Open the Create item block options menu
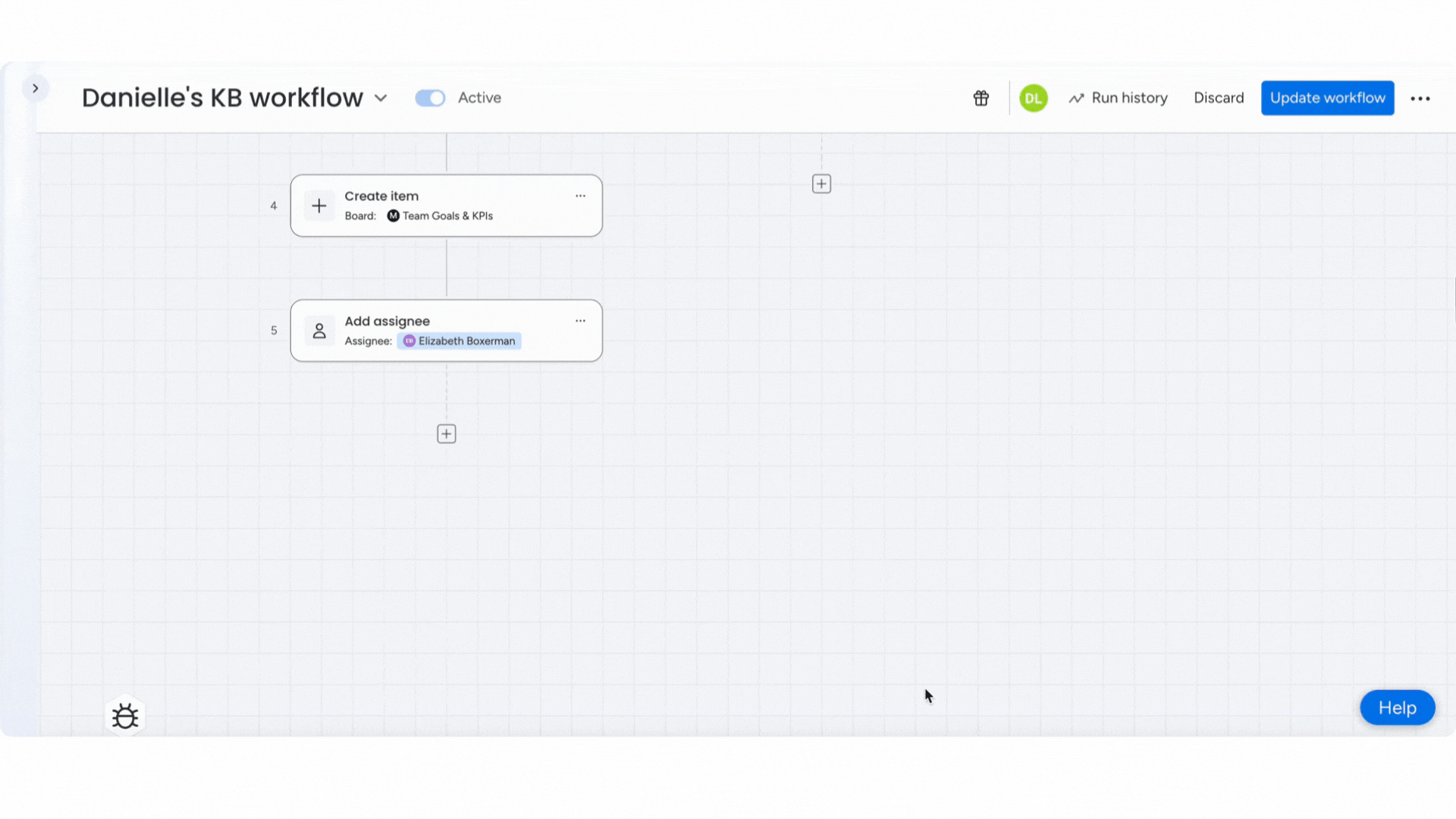Image resolution: width=1456 pixels, height=819 pixels. point(580,196)
